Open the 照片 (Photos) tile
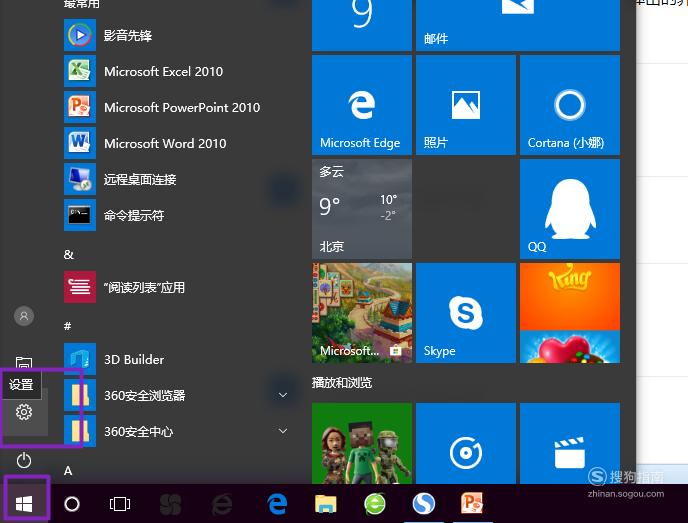688x523 pixels. pyautogui.click(x=466, y=105)
